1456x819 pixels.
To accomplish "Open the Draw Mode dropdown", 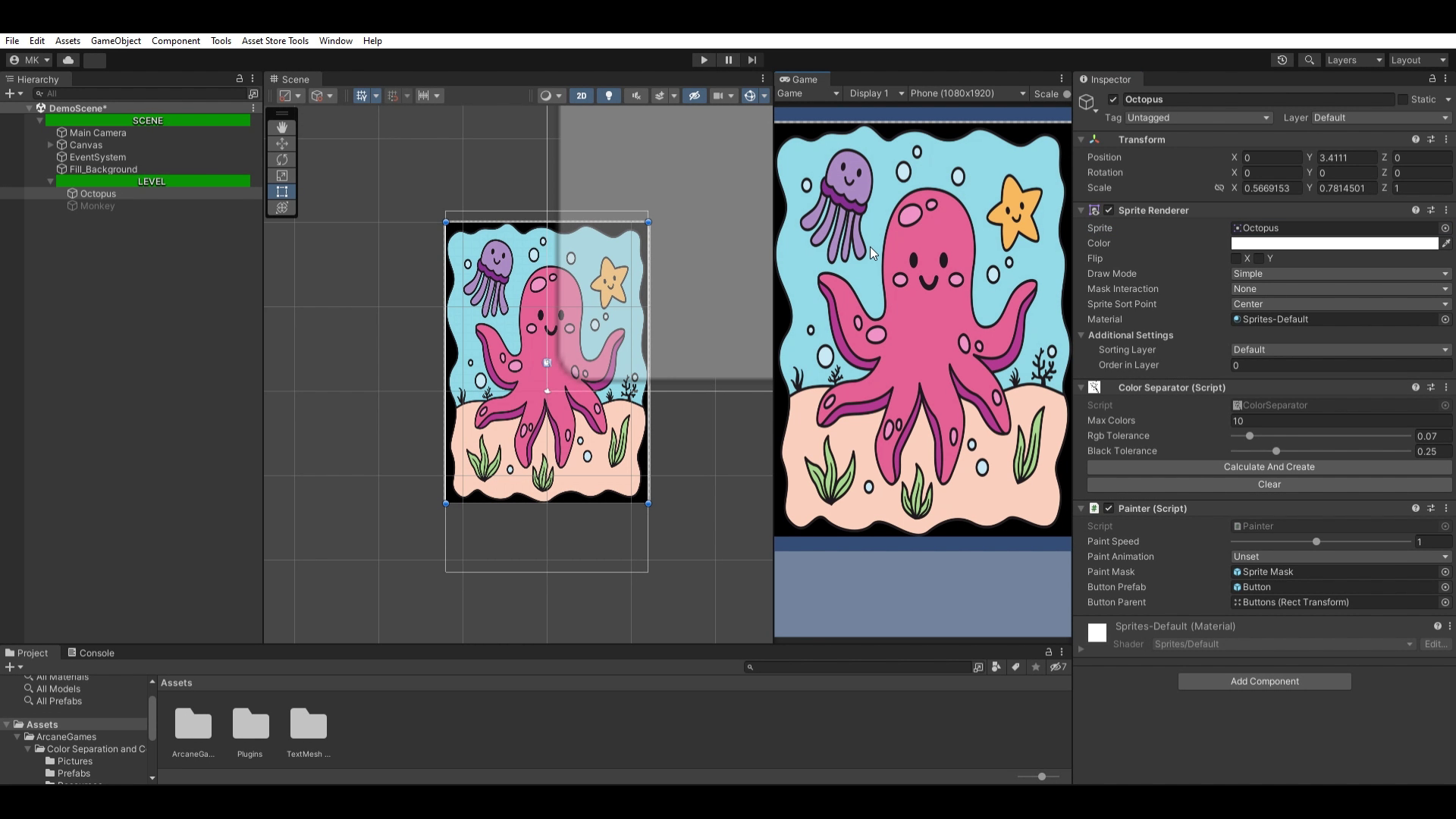I will point(1341,274).
